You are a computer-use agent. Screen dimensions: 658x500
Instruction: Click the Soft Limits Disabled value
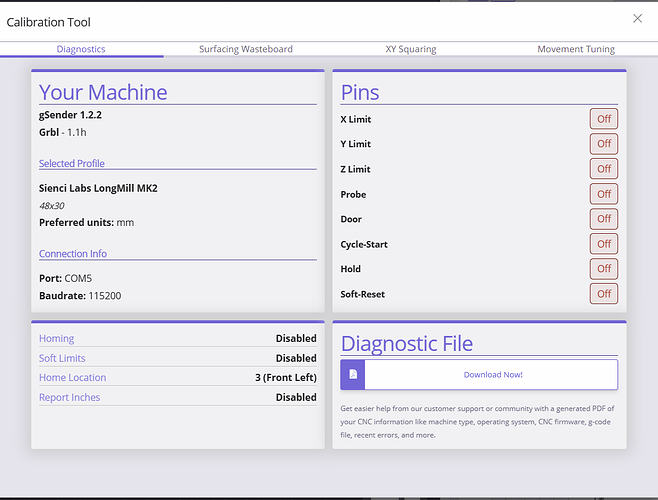(296, 358)
